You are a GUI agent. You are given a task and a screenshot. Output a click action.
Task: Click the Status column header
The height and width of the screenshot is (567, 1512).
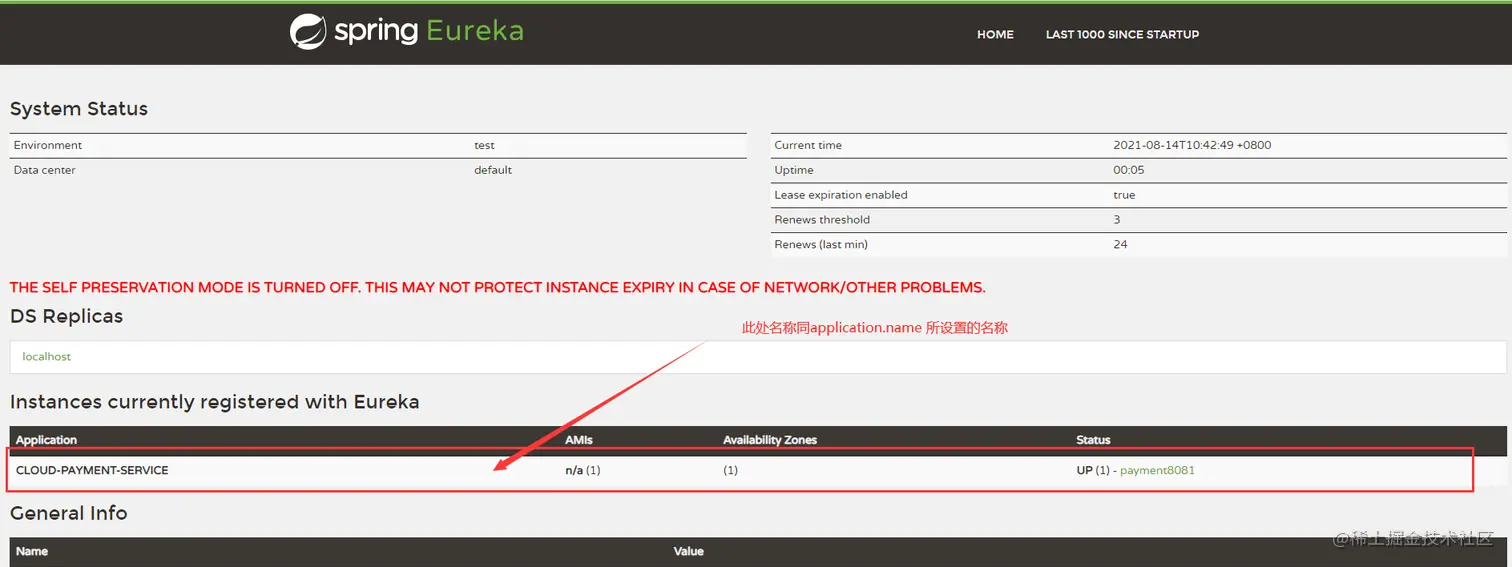pyautogui.click(x=1093, y=440)
